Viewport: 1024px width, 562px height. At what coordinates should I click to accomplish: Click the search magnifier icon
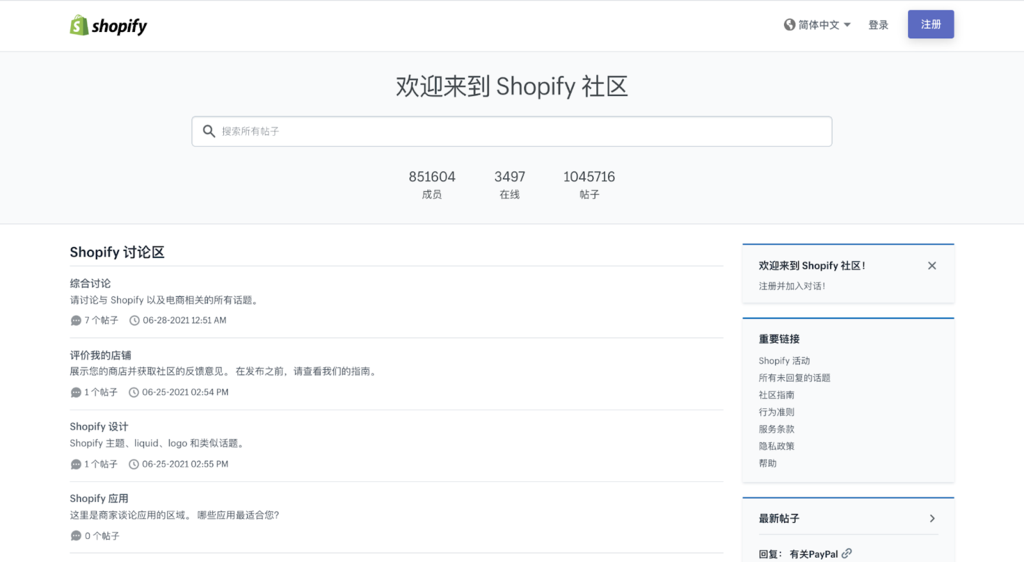click(209, 131)
